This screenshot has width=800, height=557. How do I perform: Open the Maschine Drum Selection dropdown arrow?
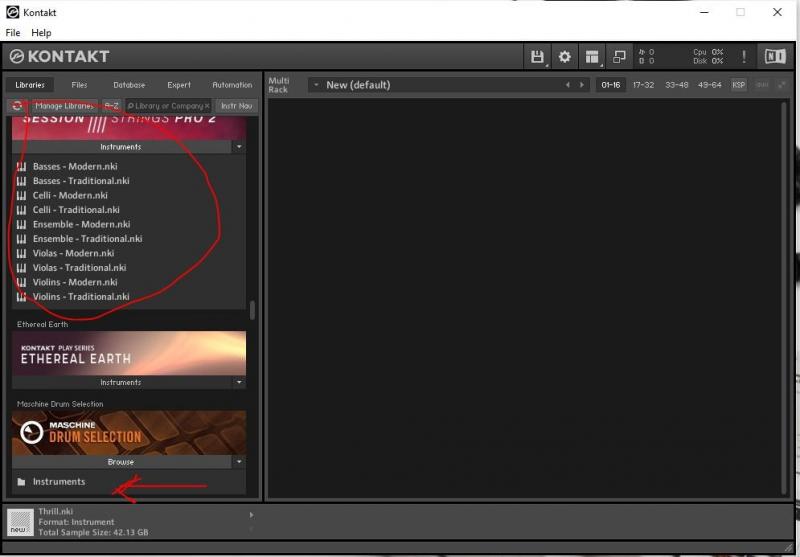tap(239, 462)
